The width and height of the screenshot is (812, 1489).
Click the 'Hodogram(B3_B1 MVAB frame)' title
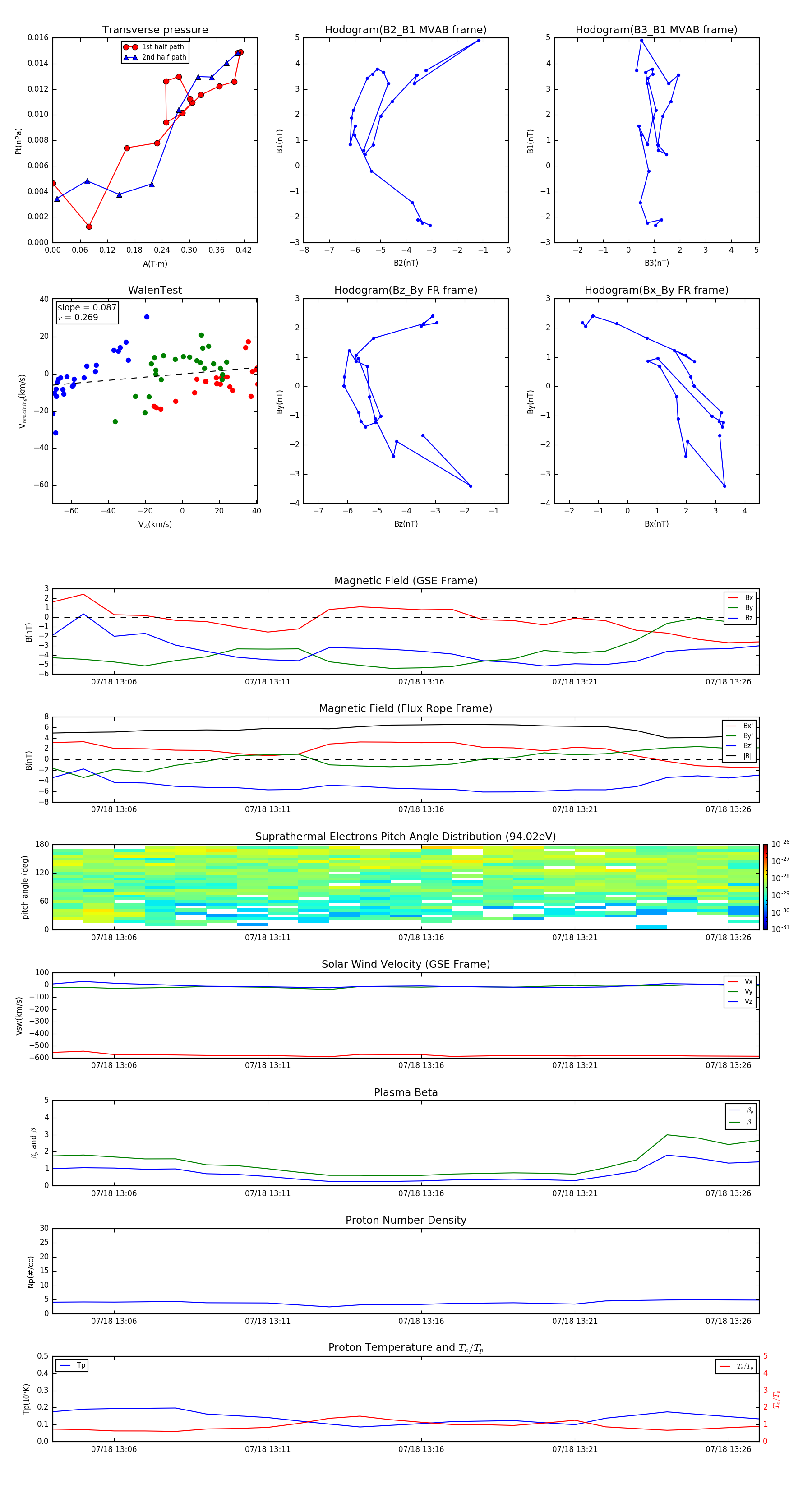[656, 30]
